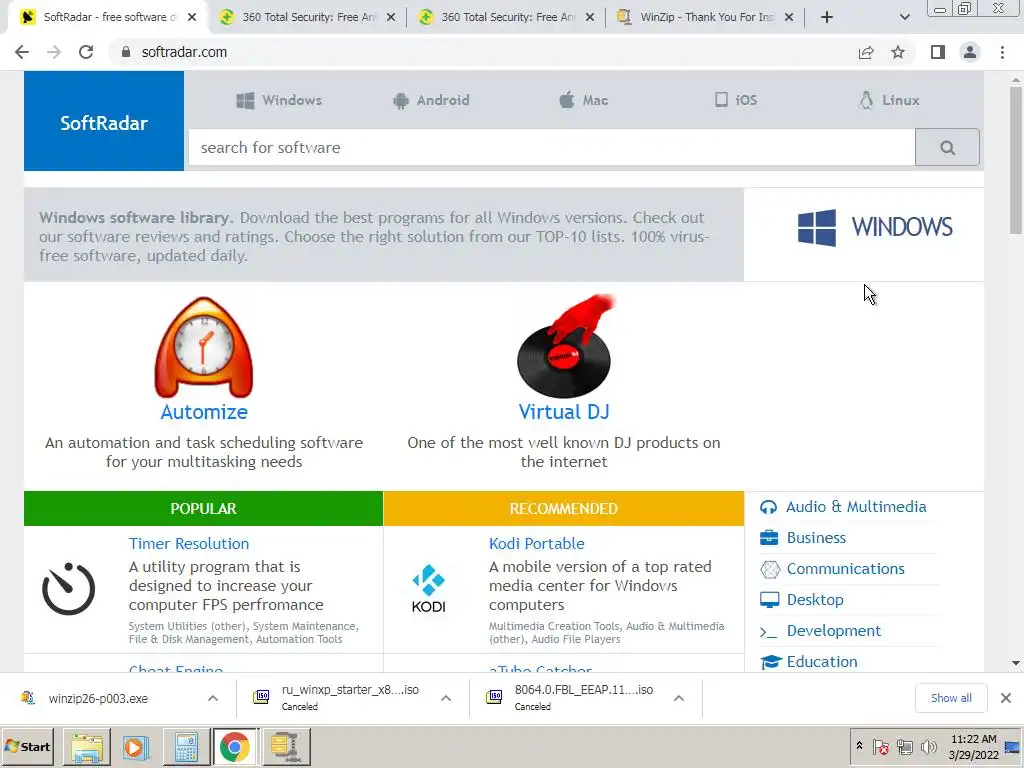1024x768 pixels.
Task: Click the RECOMMENDED section header
Action: point(564,509)
